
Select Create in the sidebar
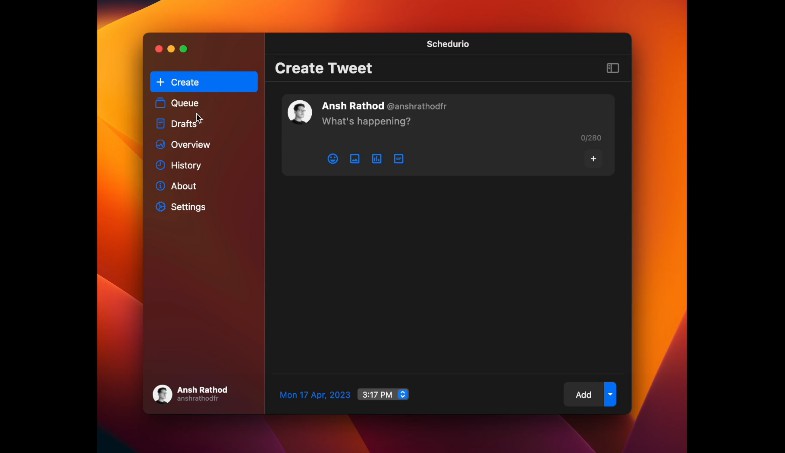pyautogui.click(x=204, y=82)
